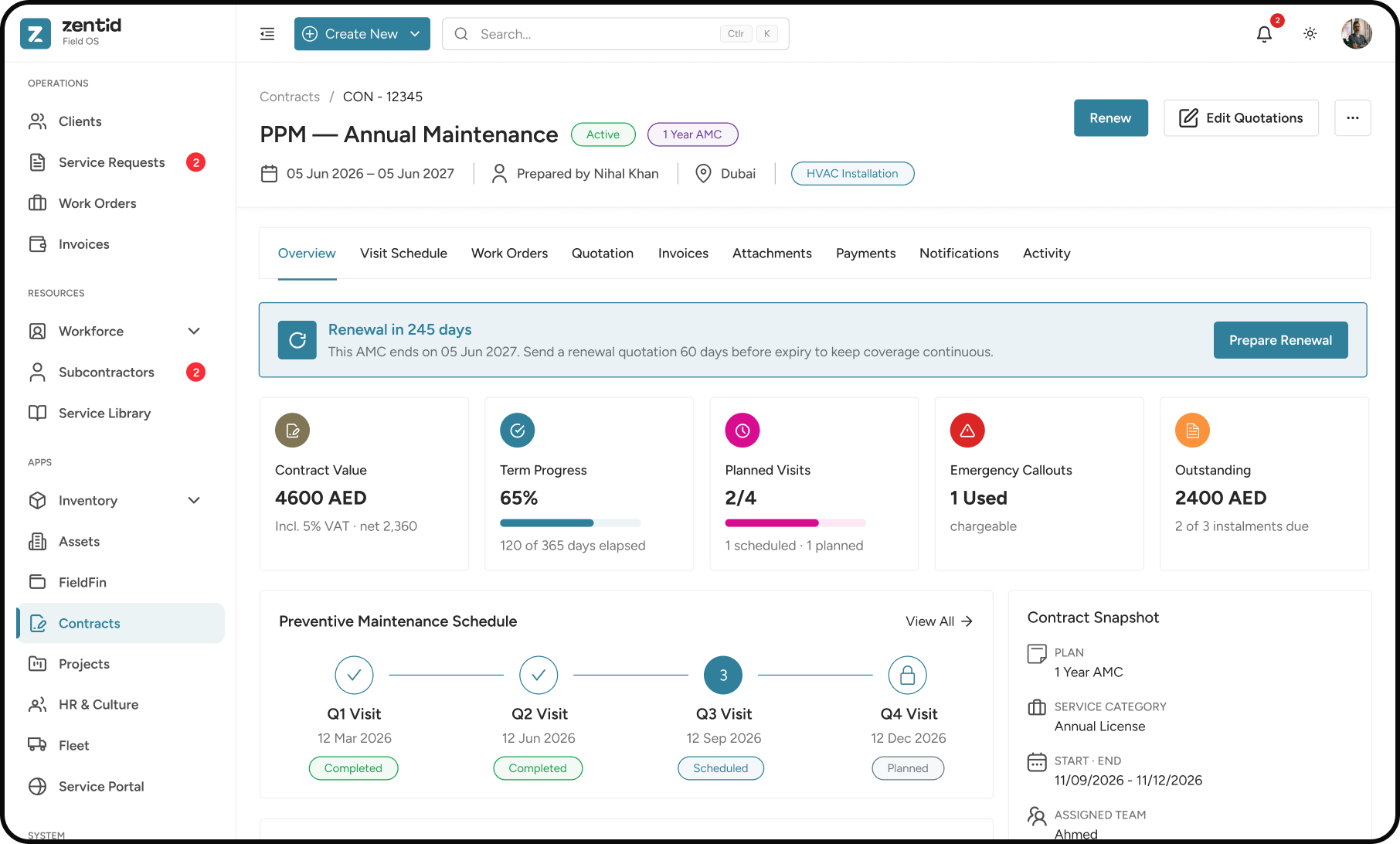The width and height of the screenshot is (1400, 844).
Task: Click the zentid Field OS logo
Action: [71, 32]
